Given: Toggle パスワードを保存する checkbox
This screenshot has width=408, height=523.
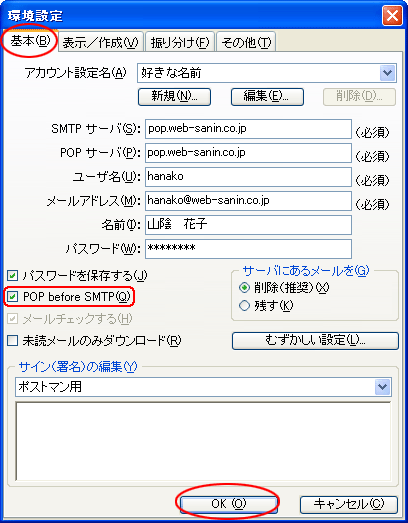Looking at the screenshot, I should [13, 276].
